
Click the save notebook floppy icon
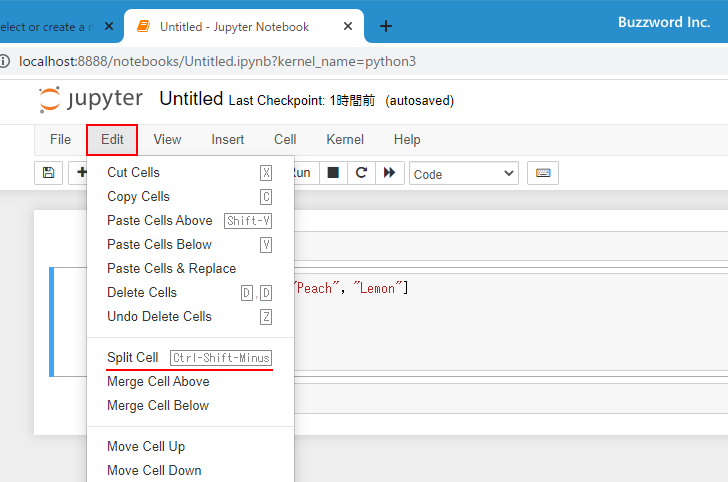coord(48,173)
